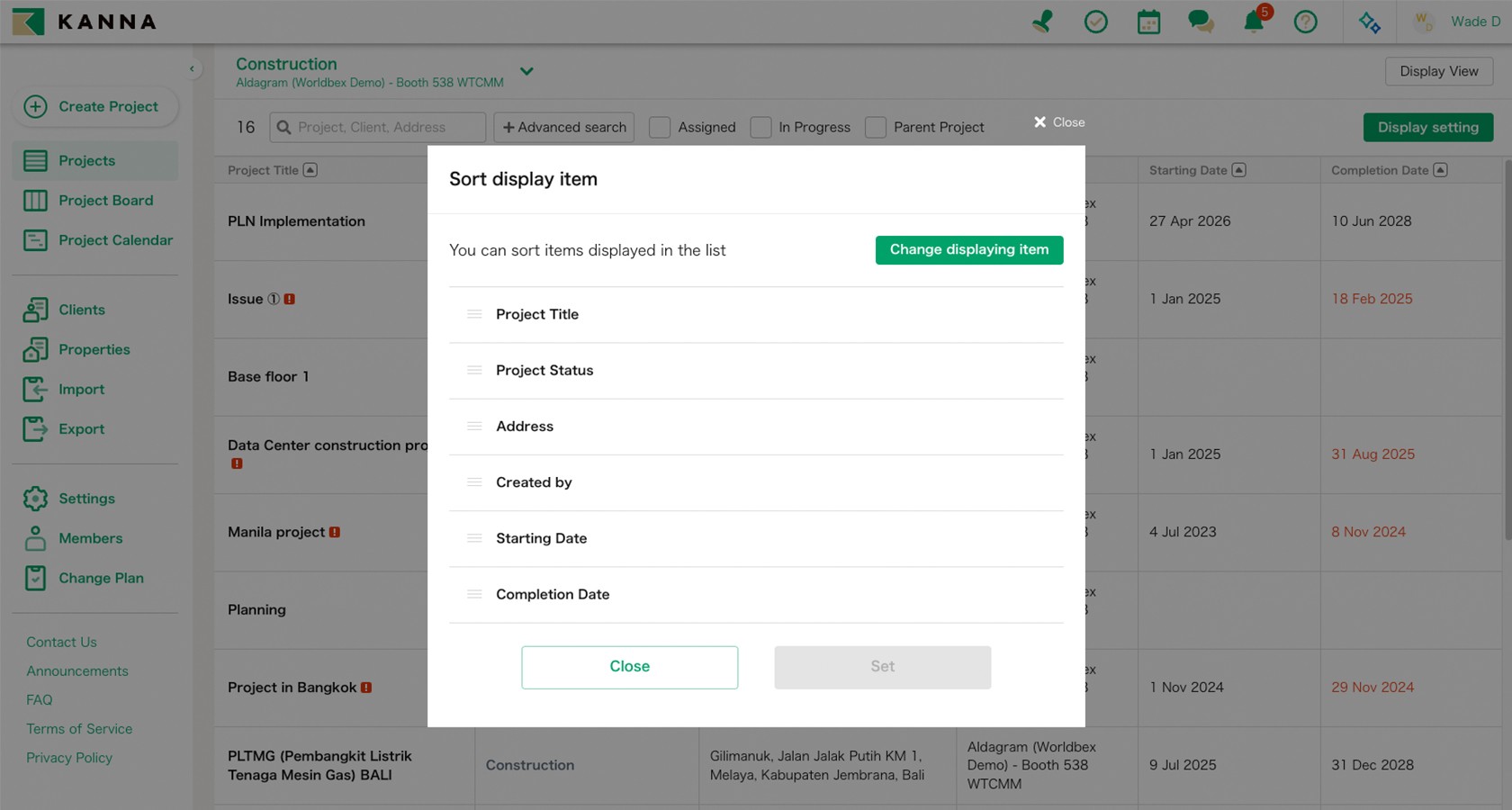Viewport: 1512px width, 810px height.
Task: Click the Close X icon above dialog
Action: click(1039, 121)
